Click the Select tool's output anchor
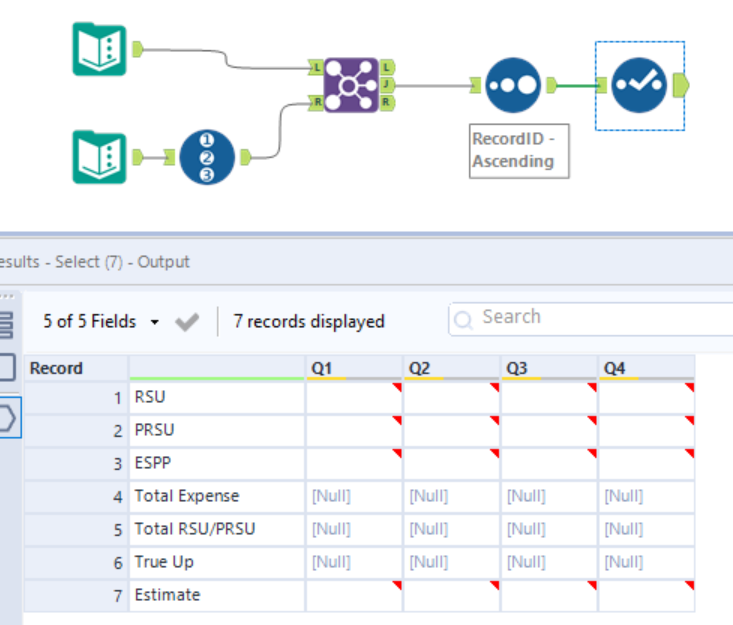 coord(681,85)
